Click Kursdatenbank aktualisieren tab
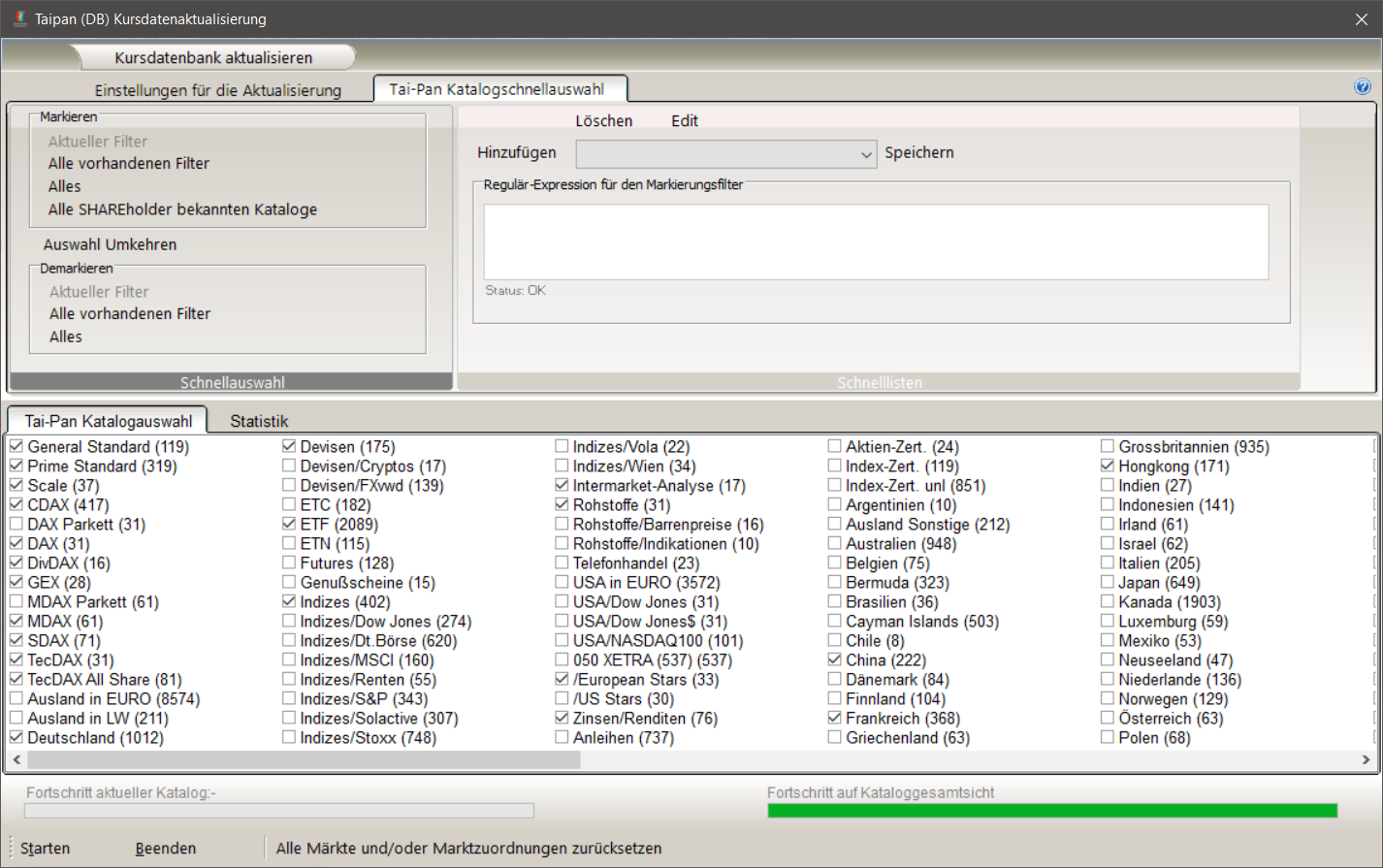The height and width of the screenshot is (868, 1383). point(213,58)
